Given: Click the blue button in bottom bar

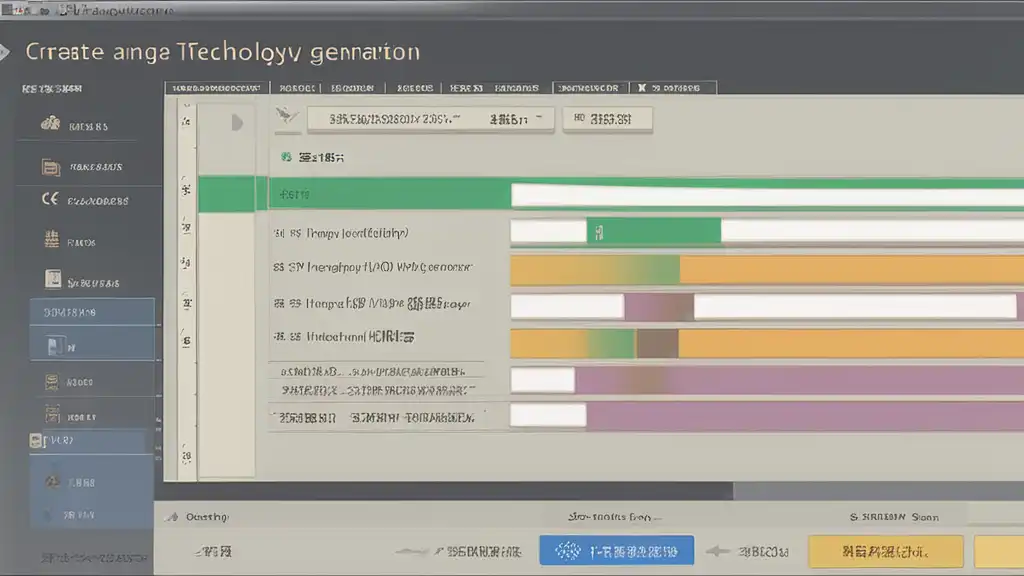Looking at the screenshot, I should tap(616, 551).
